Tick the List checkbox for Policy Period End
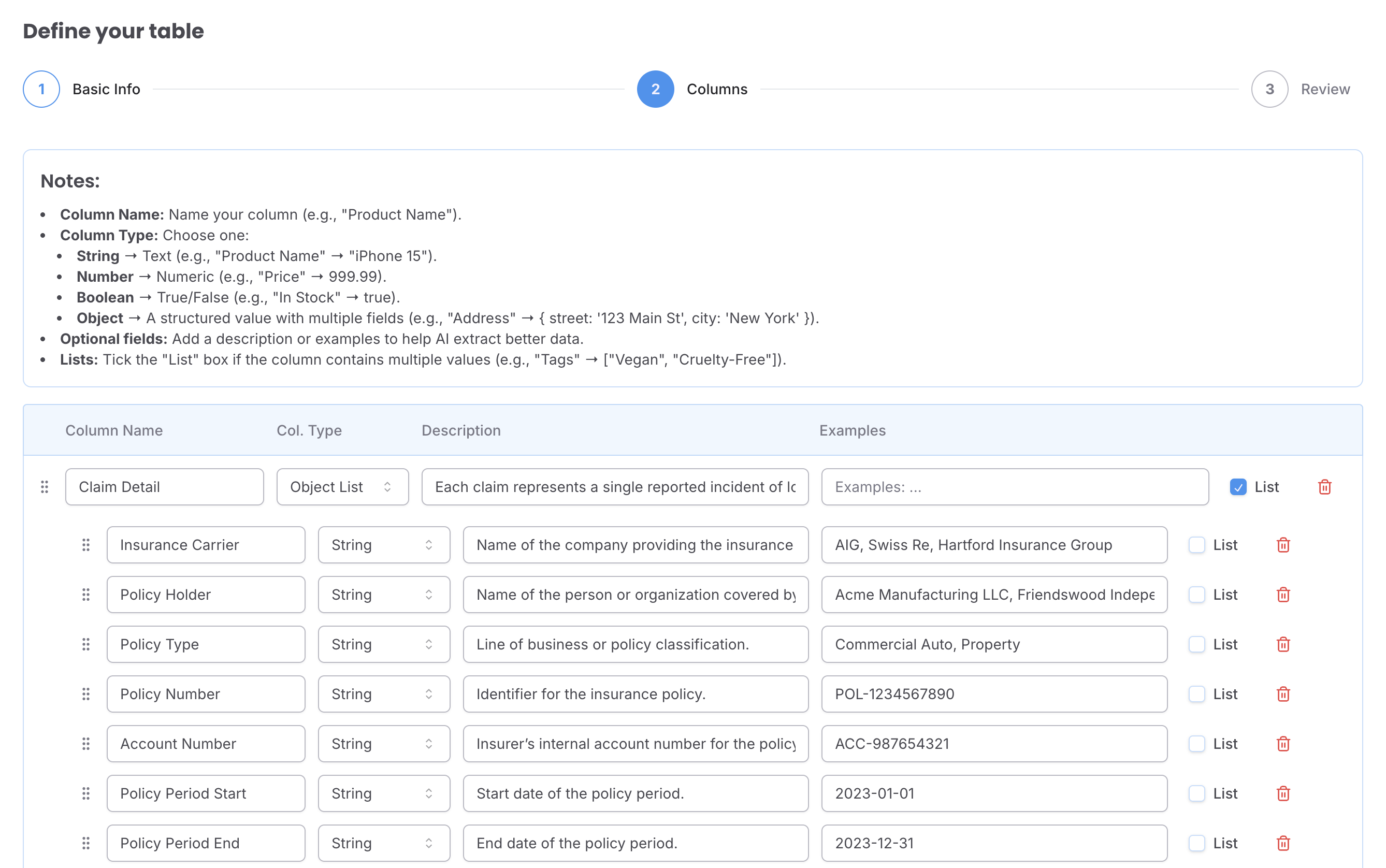 [1196, 843]
